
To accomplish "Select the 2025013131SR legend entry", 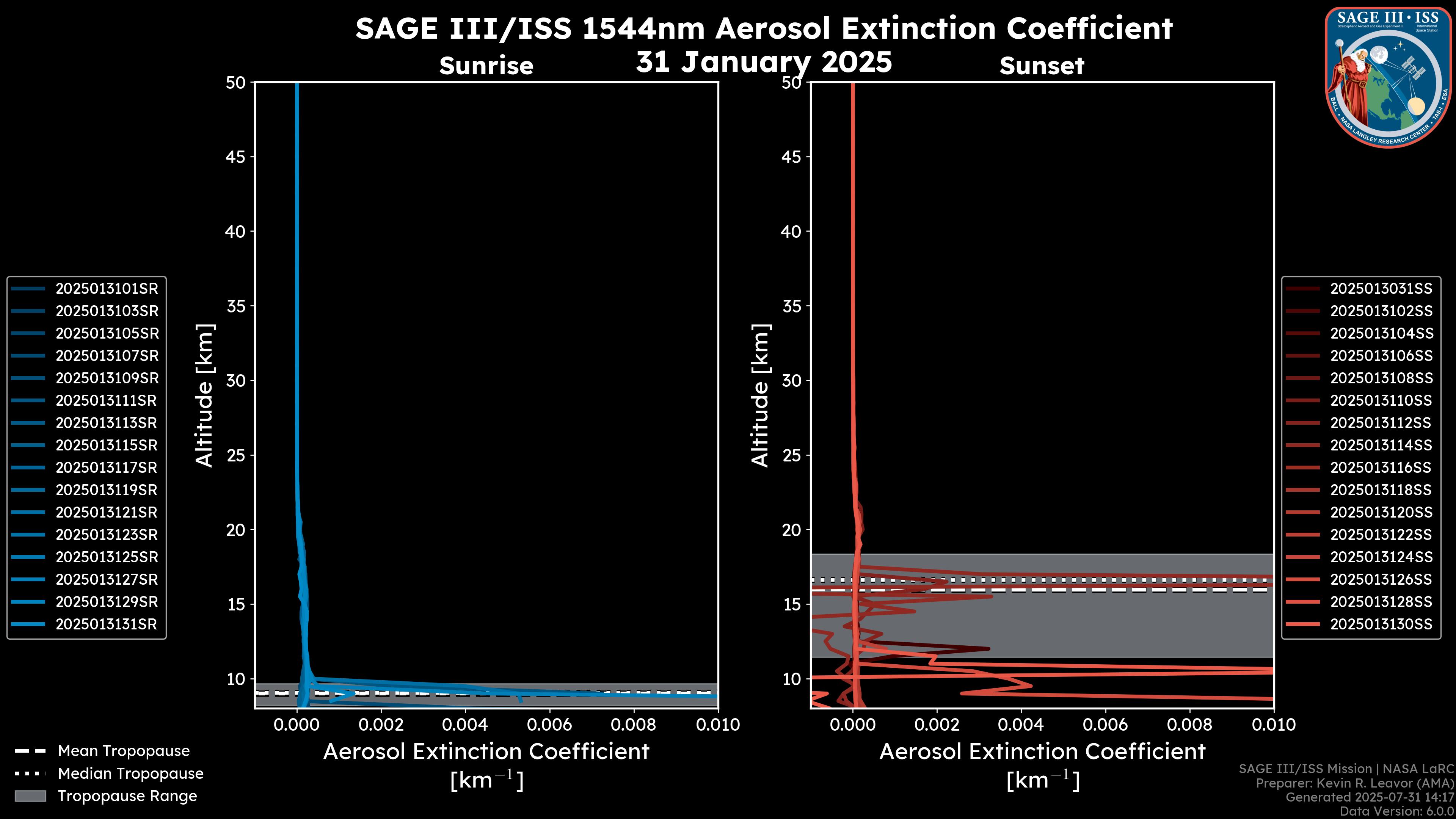I will pos(106,624).
